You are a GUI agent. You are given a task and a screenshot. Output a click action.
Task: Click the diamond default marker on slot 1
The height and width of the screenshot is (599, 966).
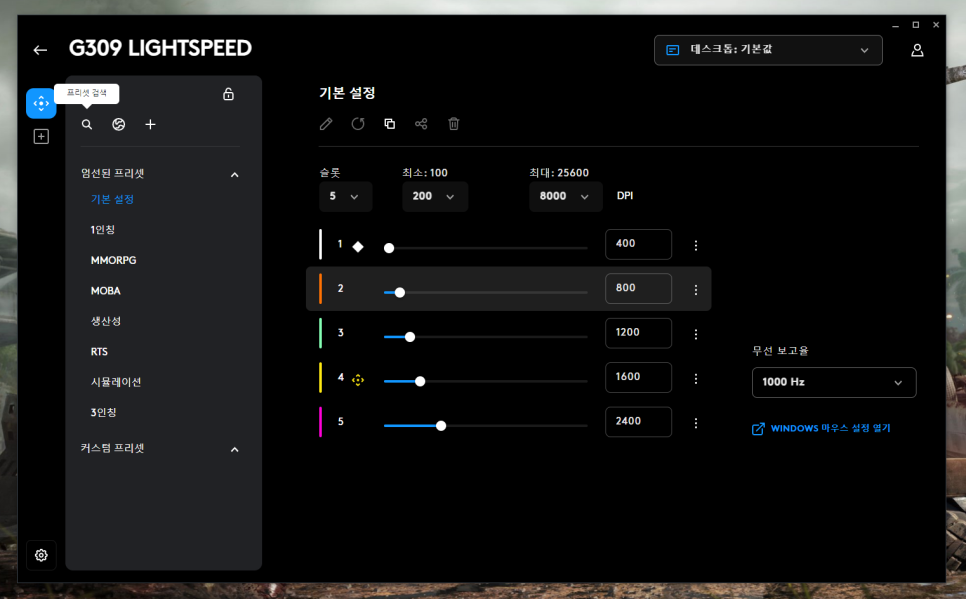358,247
